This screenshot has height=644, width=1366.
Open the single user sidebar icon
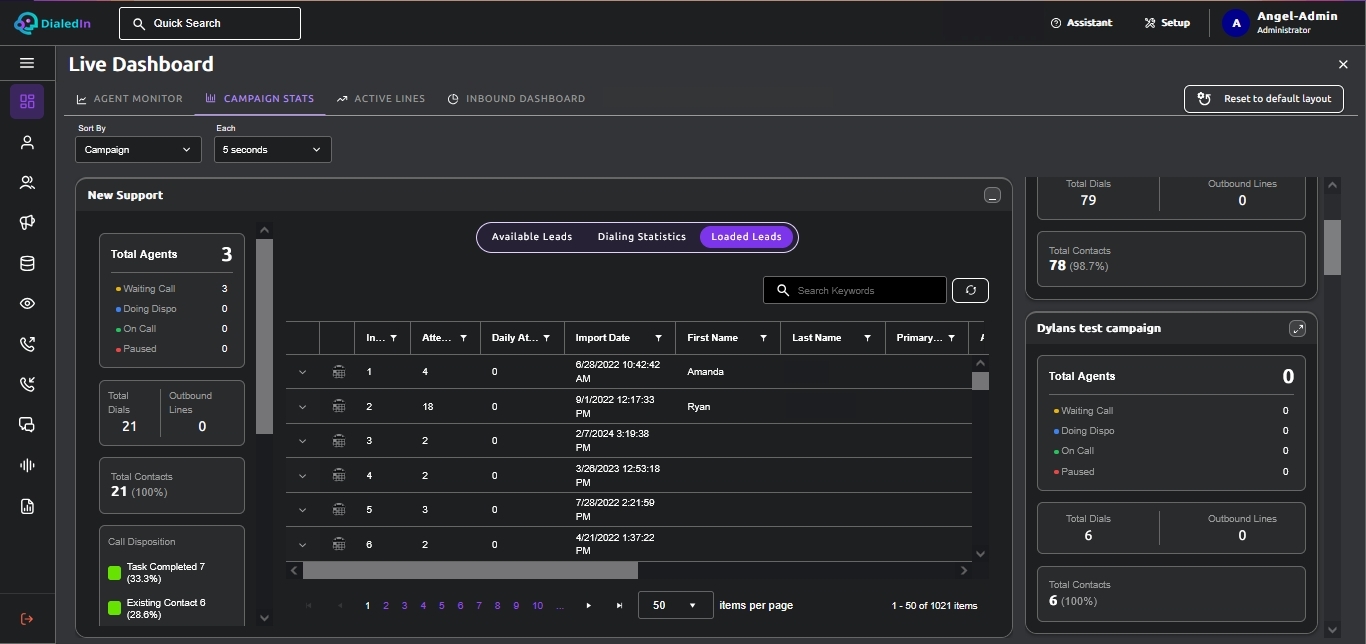[x=27, y=142]
